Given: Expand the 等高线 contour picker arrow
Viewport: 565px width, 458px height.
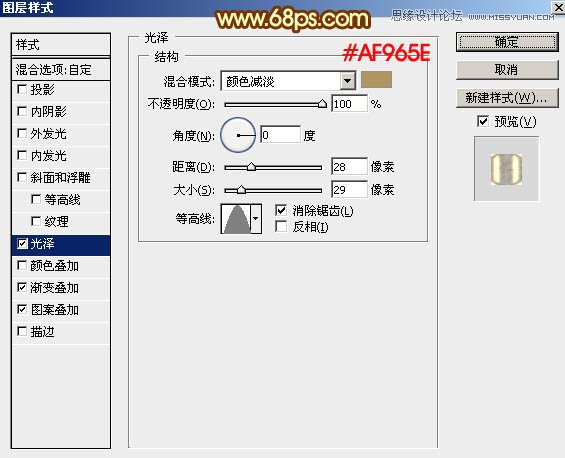Looking at the screenshot, I should (255, 219).
